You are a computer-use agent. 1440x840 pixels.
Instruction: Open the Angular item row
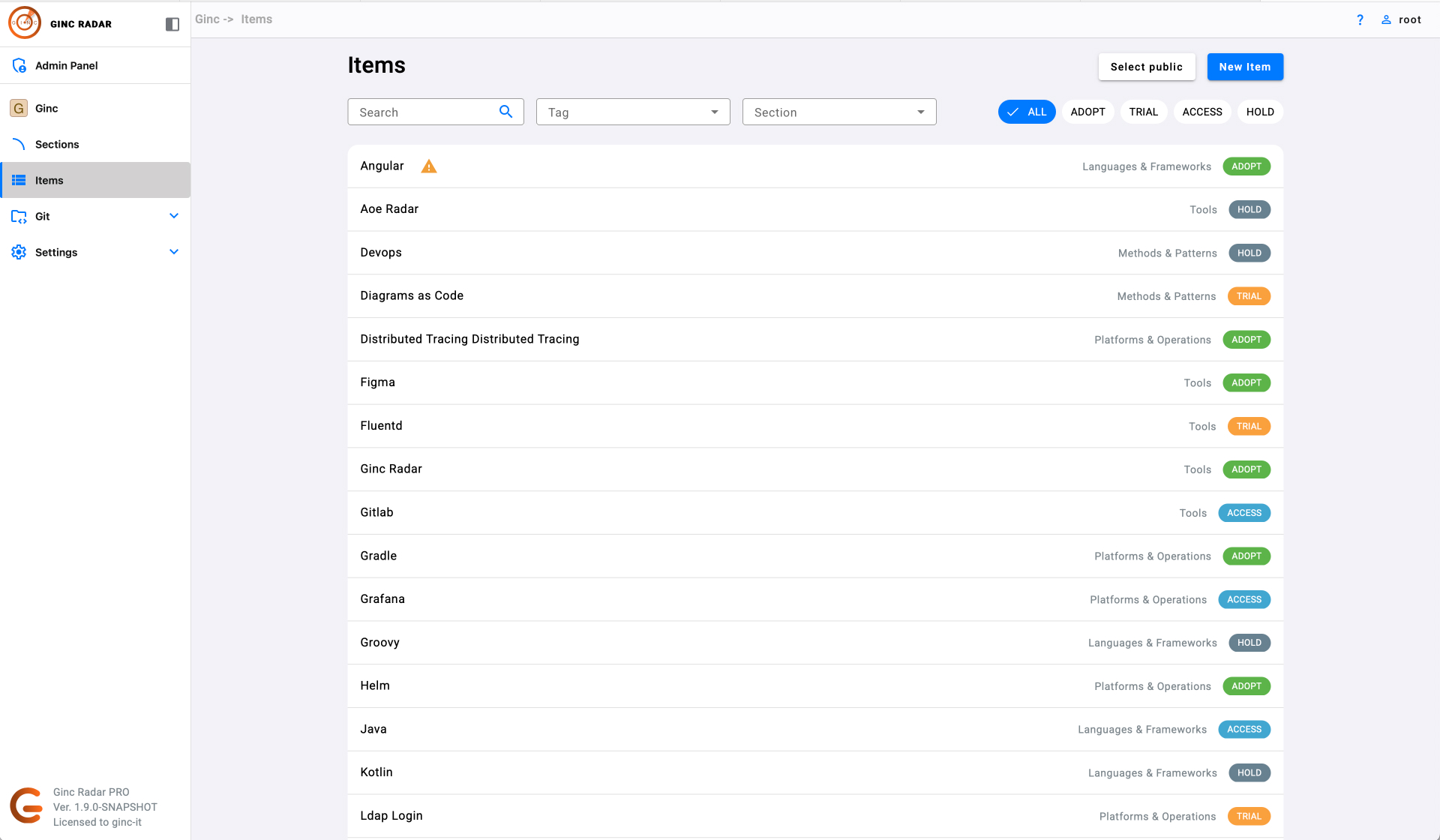[x=815, y=166]
